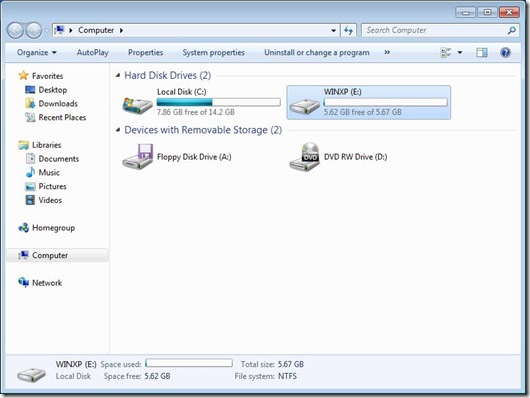Click the Libraries folder icon
The image size is (530, 398).
click(x=23, y=145)
